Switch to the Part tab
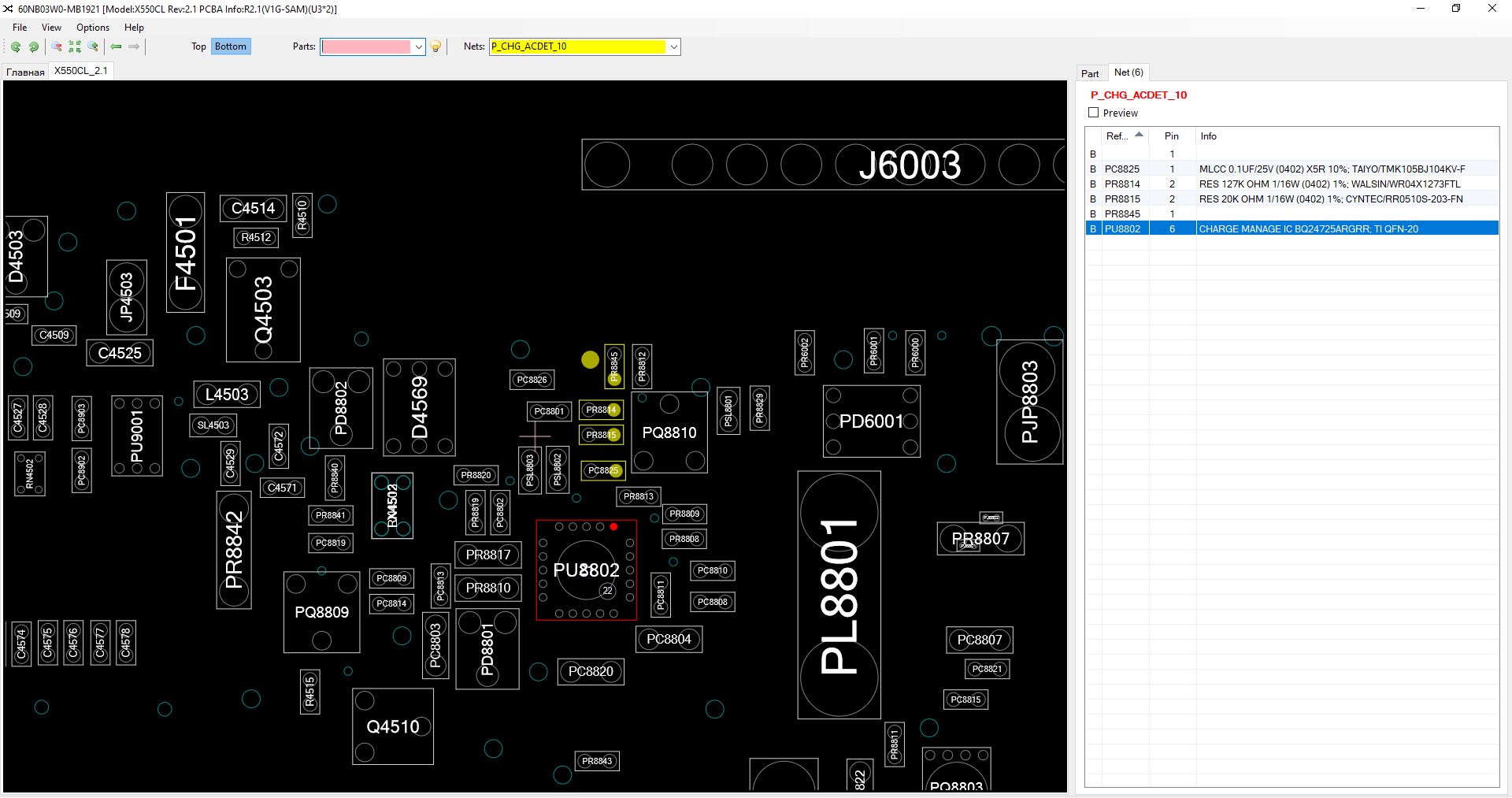 [x=1090, y=73]
